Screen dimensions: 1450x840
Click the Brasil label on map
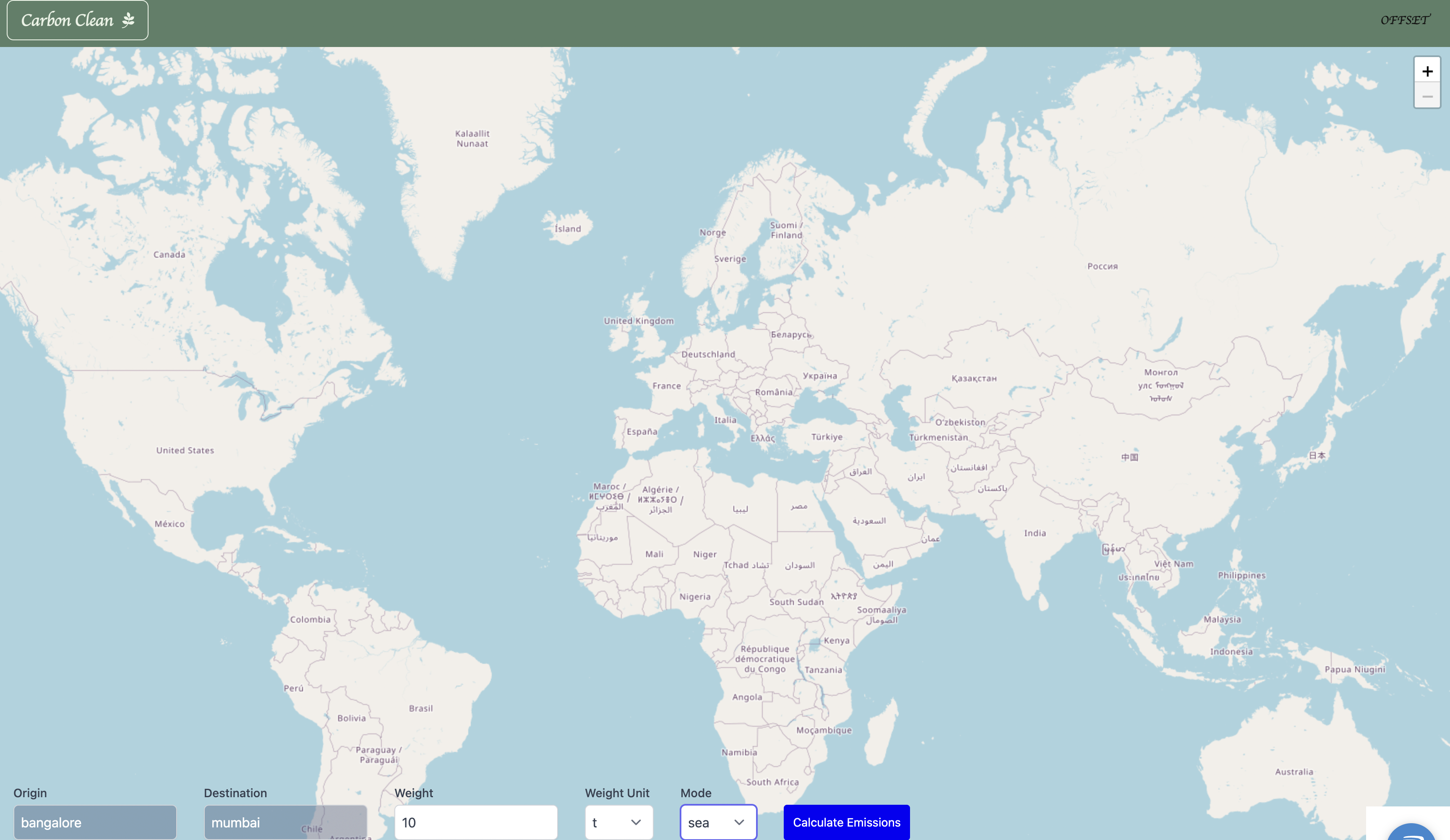pyautogui.click(x=421, y=708)
